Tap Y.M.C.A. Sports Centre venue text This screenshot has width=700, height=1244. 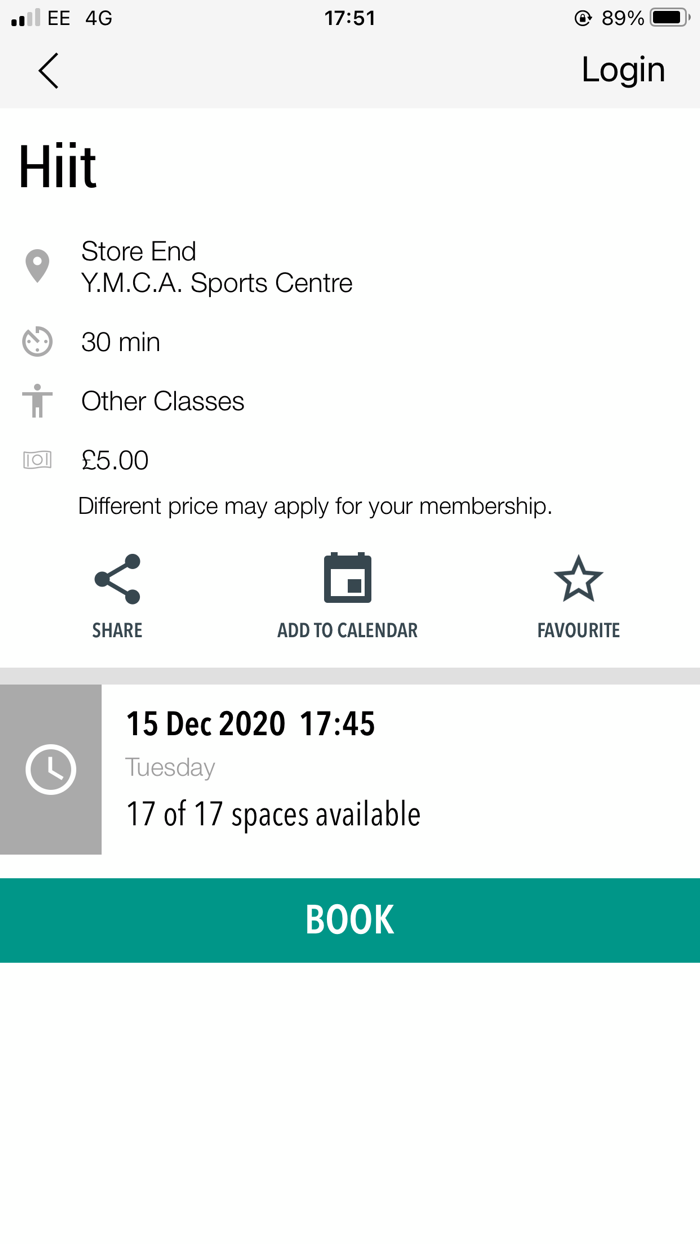tap(216, 283)
